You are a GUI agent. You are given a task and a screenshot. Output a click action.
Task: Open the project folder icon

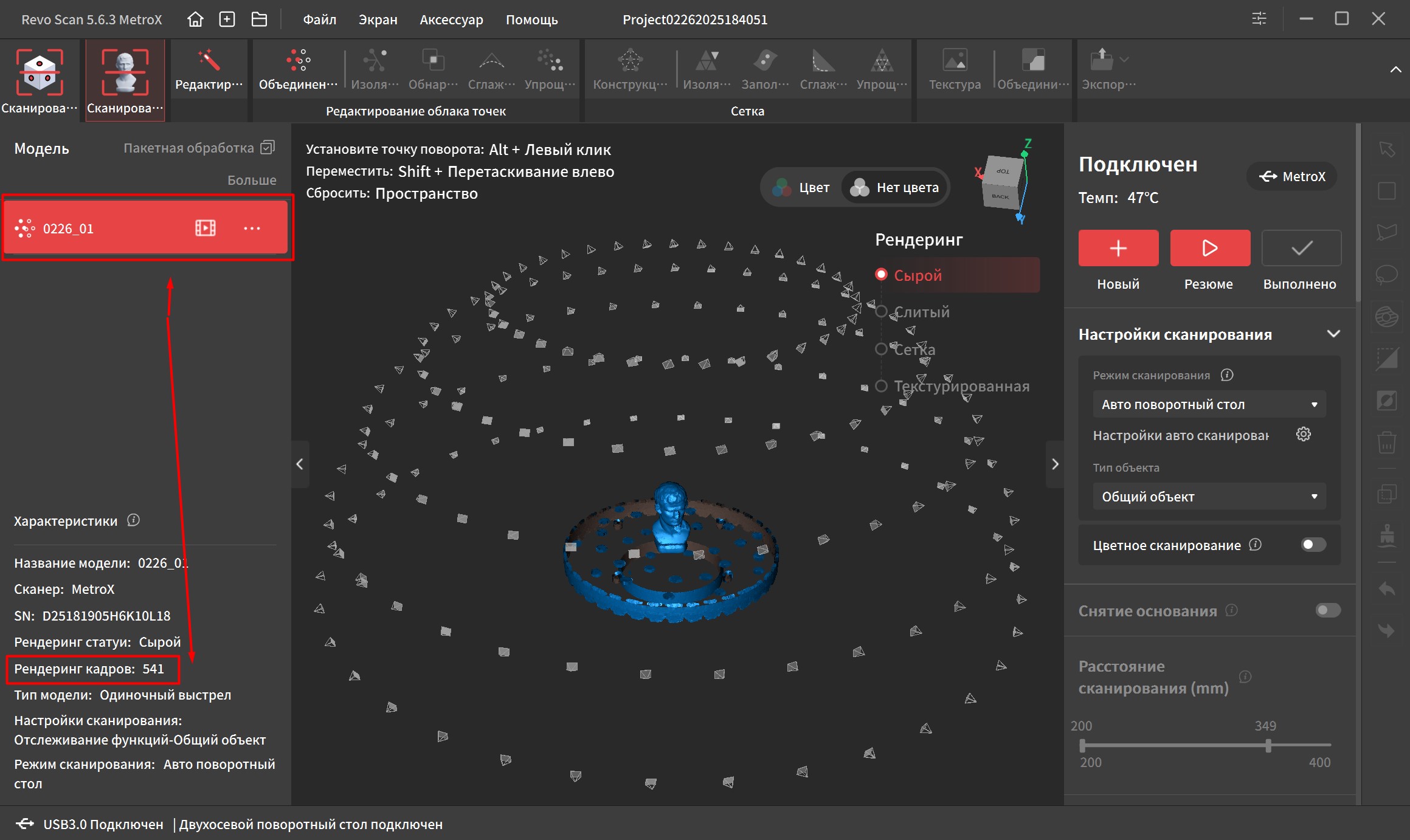click(259, 19)
